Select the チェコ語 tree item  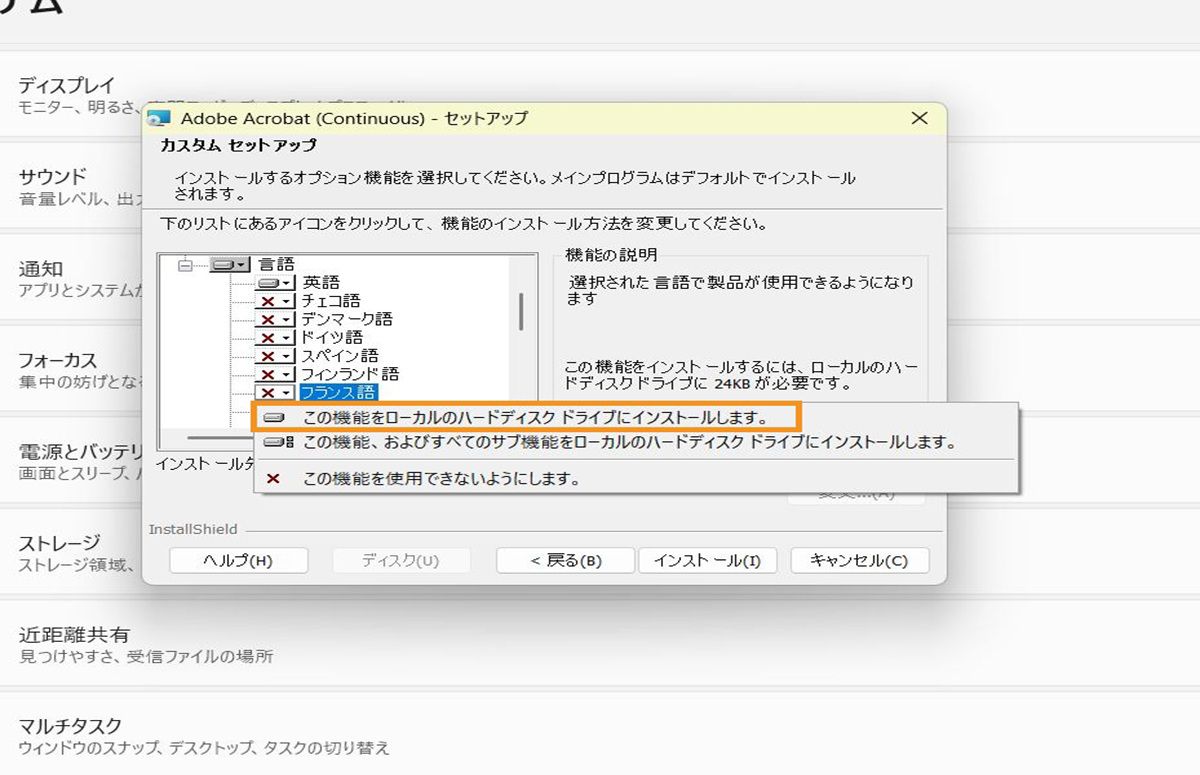click(330, 301)
